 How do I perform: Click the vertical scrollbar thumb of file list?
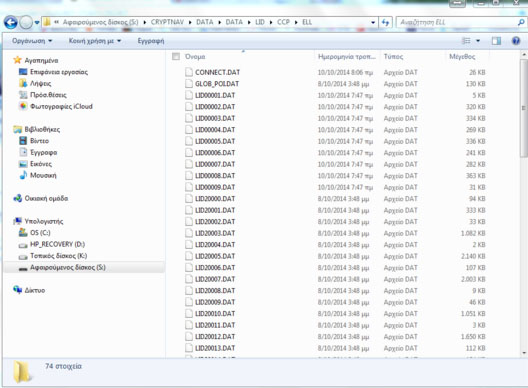pos(524,108)
